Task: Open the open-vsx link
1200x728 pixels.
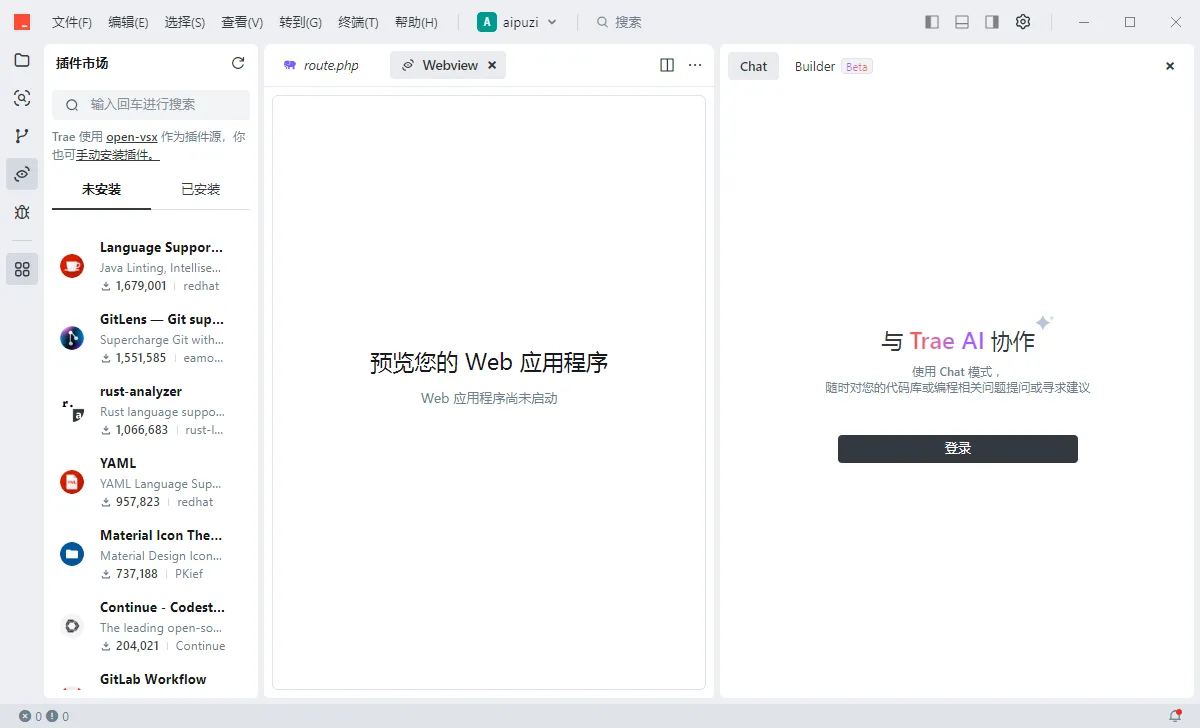Action: (132, 137)
